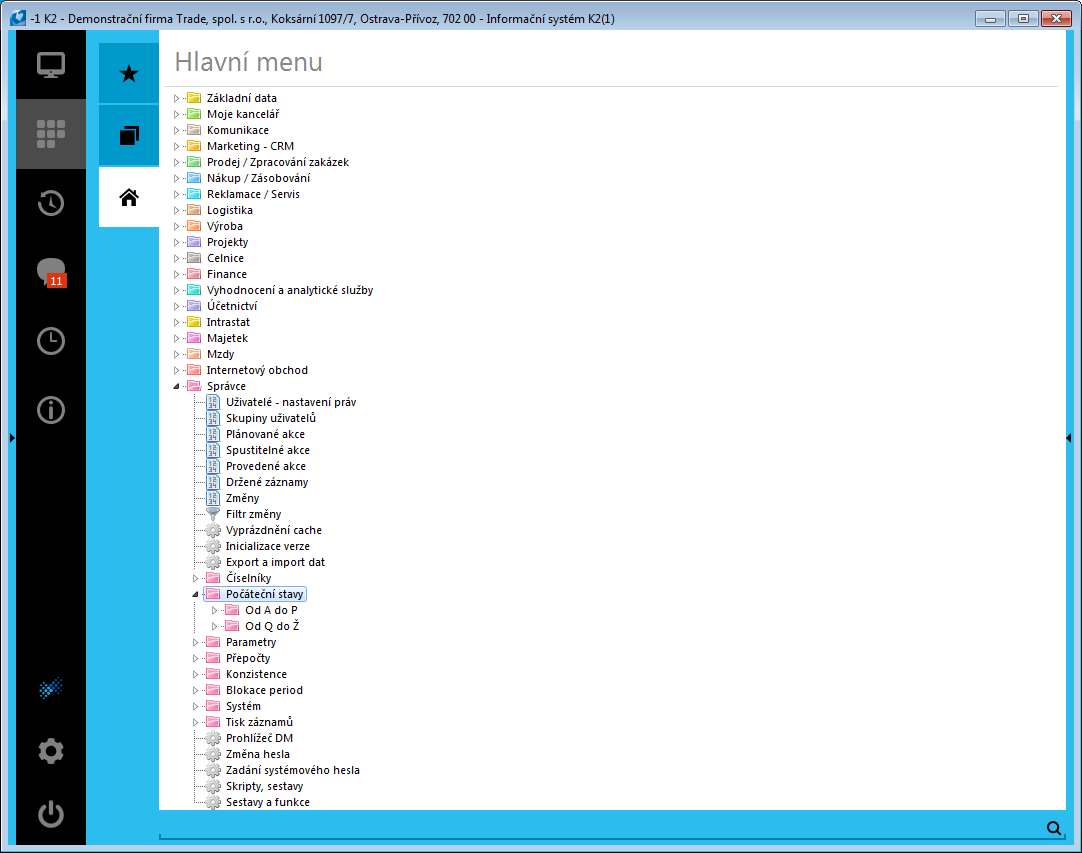Select Výroba tree item
Image resolution: width=1082 pixels, height=853 pixels.
[x=225, y=226]
